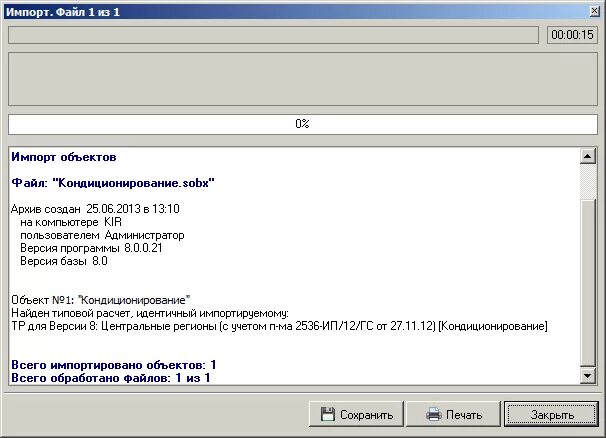The height and width of the screenshot is (438, 606).
Task: Click the elapsed time 00:00:15 field
Action: (x=572, y=35)
